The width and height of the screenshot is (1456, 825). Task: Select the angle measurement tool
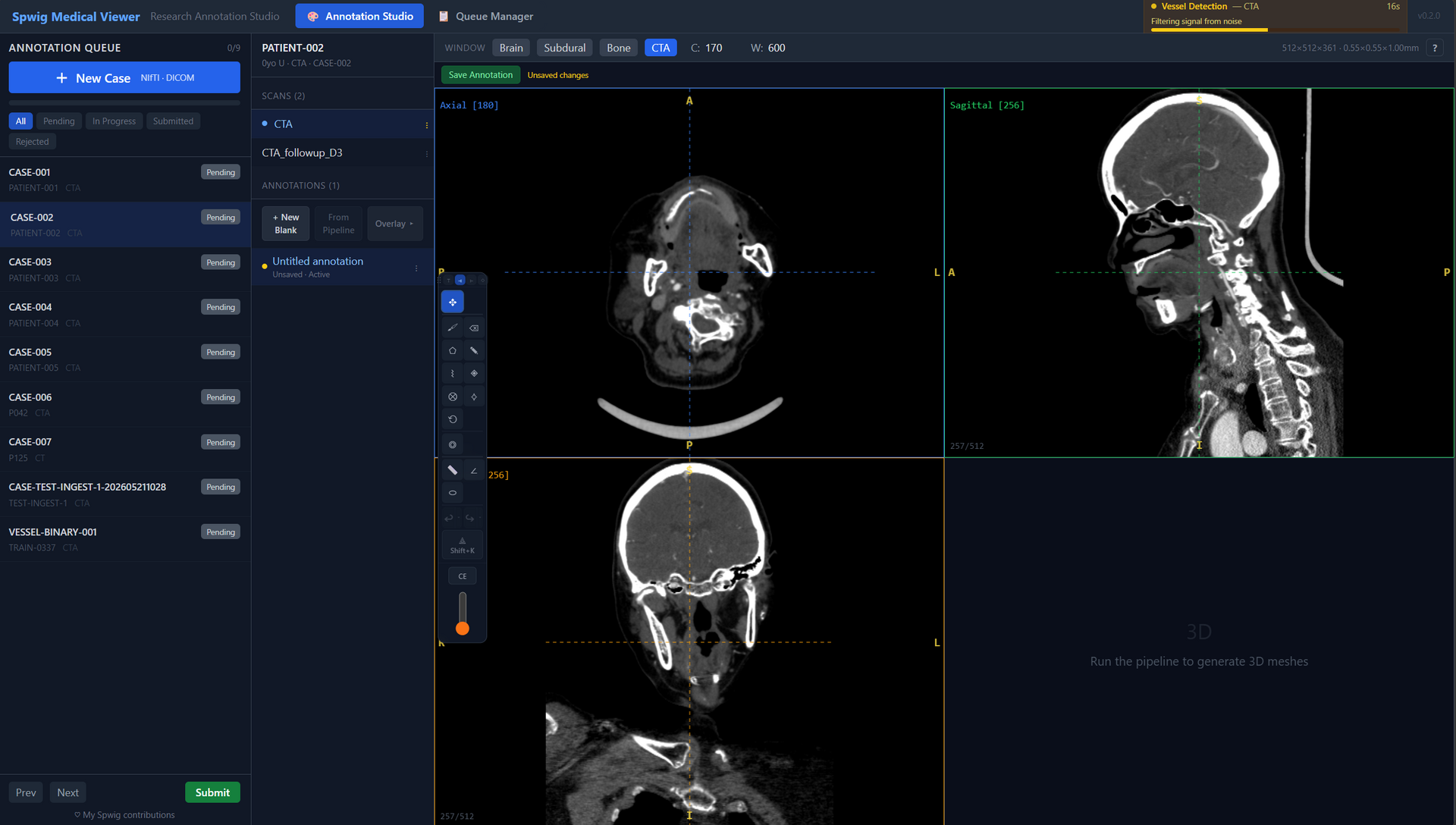tap(474, 470)
